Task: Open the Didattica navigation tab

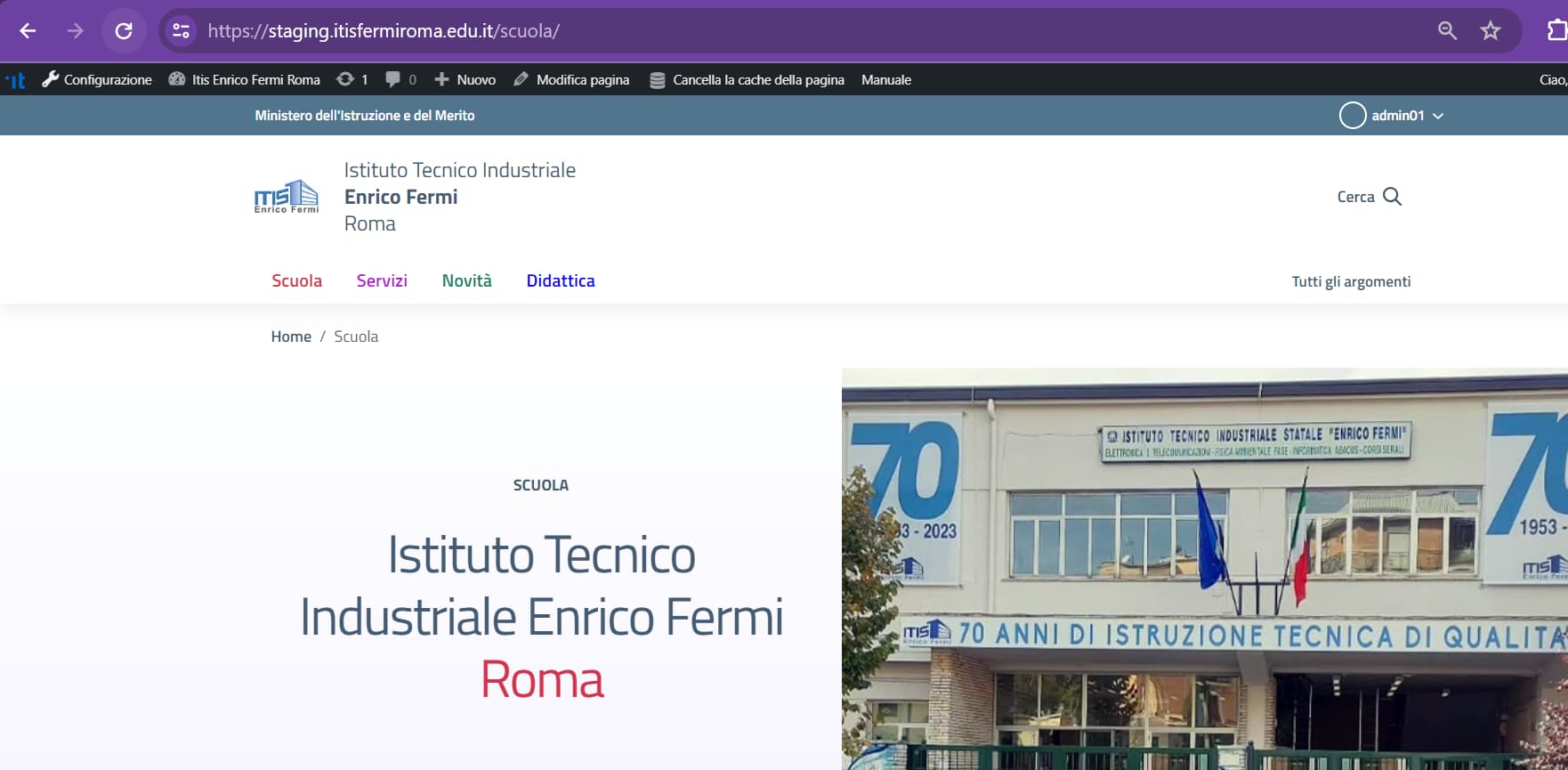Action: [561, 281]
